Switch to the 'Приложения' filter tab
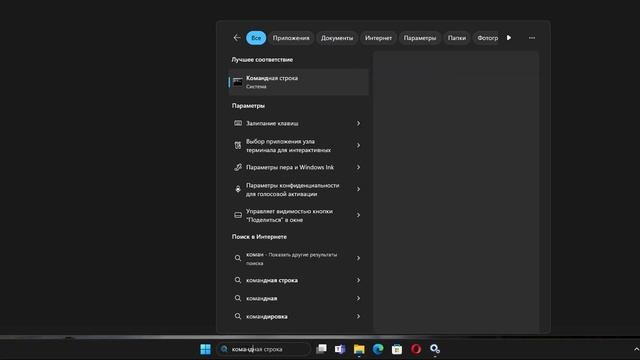 click(x=291, y=38)
